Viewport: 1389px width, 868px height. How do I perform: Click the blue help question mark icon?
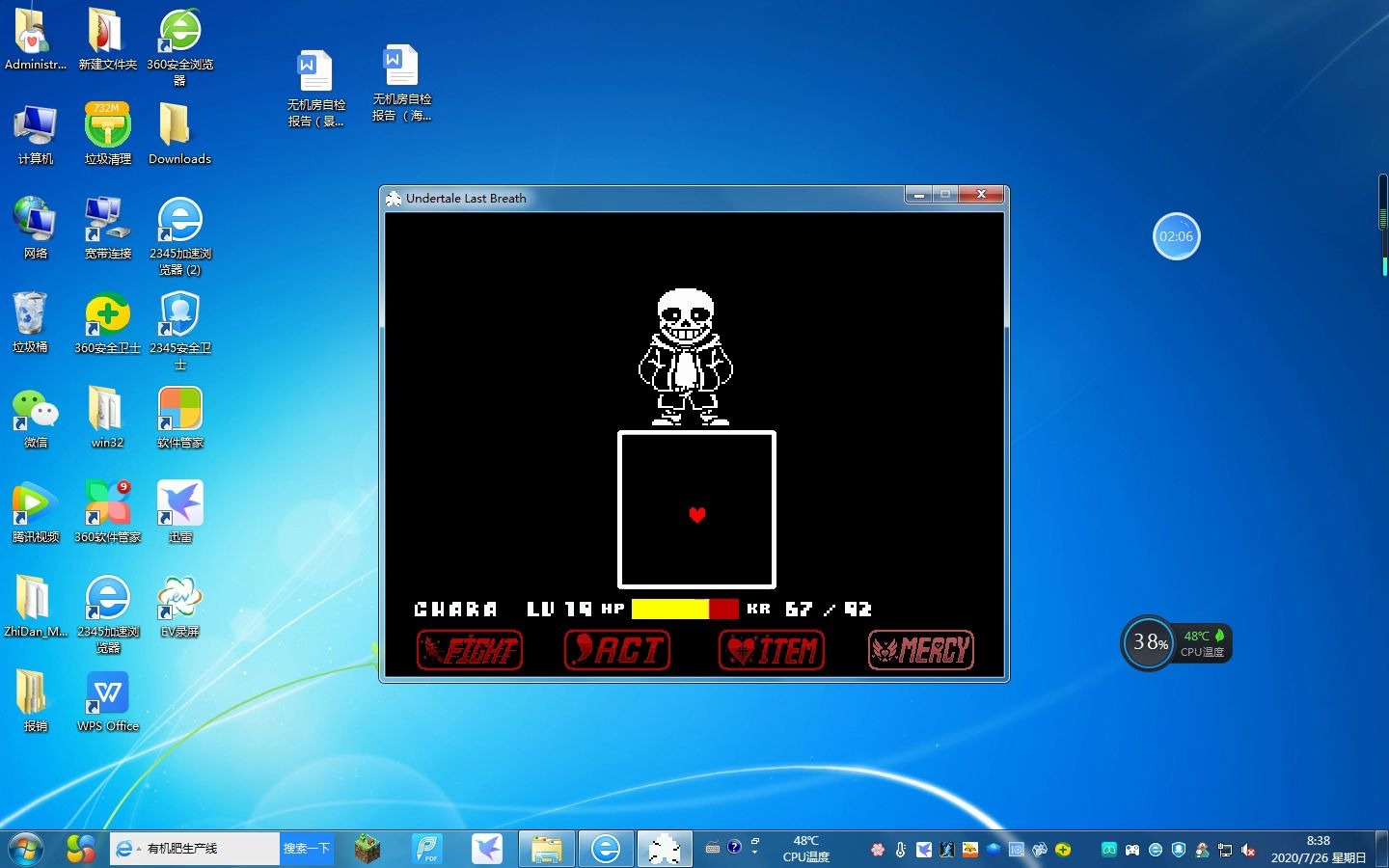735,847
